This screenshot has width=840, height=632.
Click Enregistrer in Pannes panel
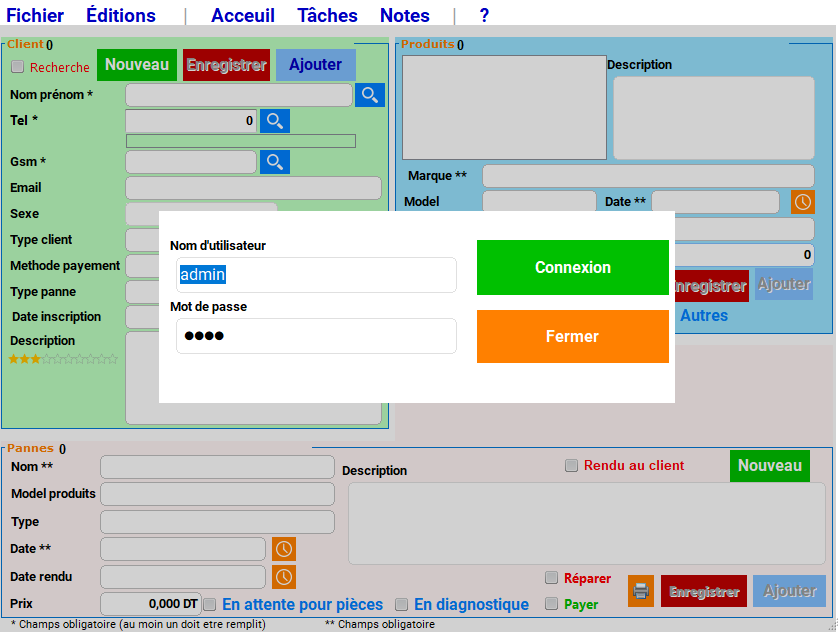coord(704,591)
